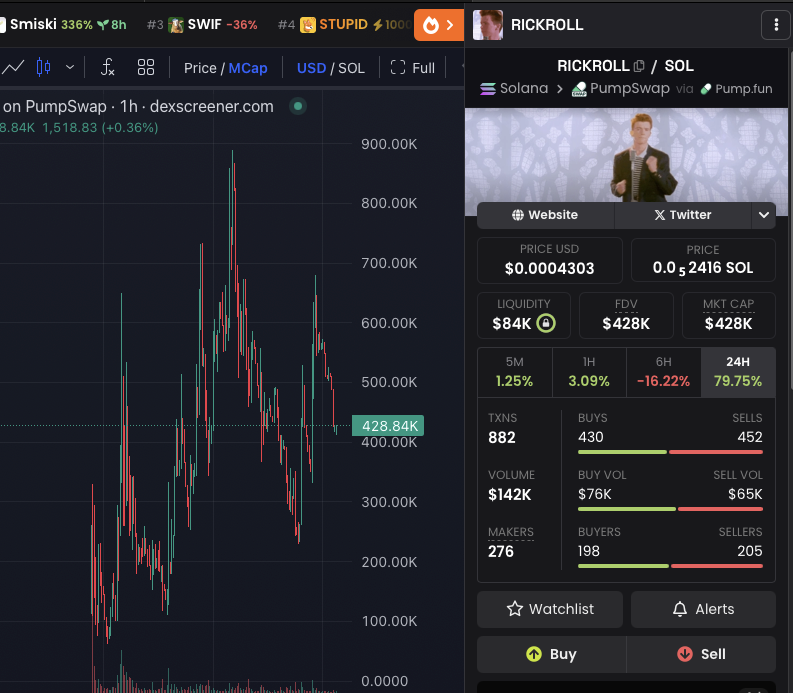Click the RICKROLL banner image
This screenshot has width=793, height=693.
[626, 155]
